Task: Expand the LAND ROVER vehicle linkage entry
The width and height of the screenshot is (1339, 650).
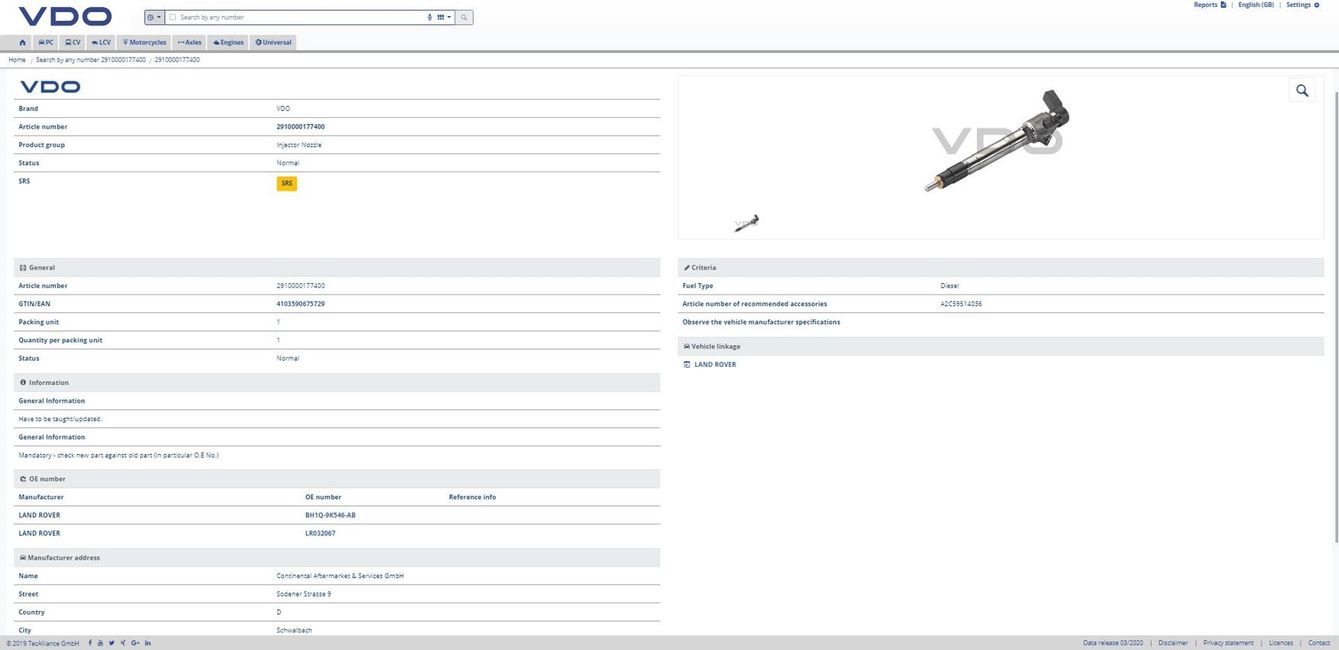Action: (715, 365)
